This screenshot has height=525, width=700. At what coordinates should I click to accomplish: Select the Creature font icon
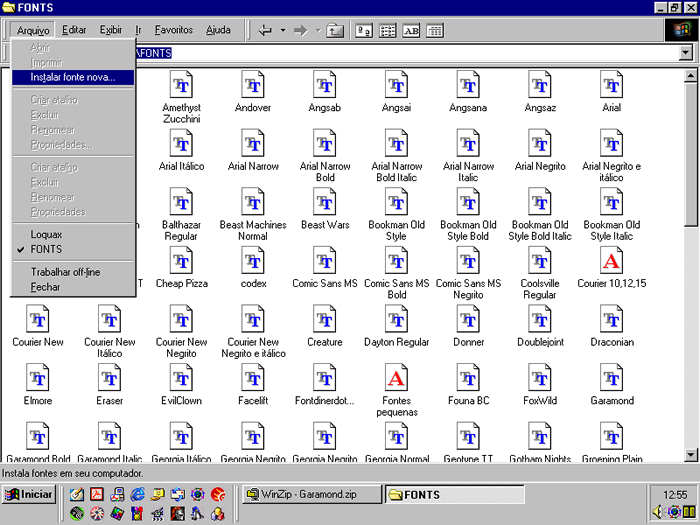pos(325,319)
